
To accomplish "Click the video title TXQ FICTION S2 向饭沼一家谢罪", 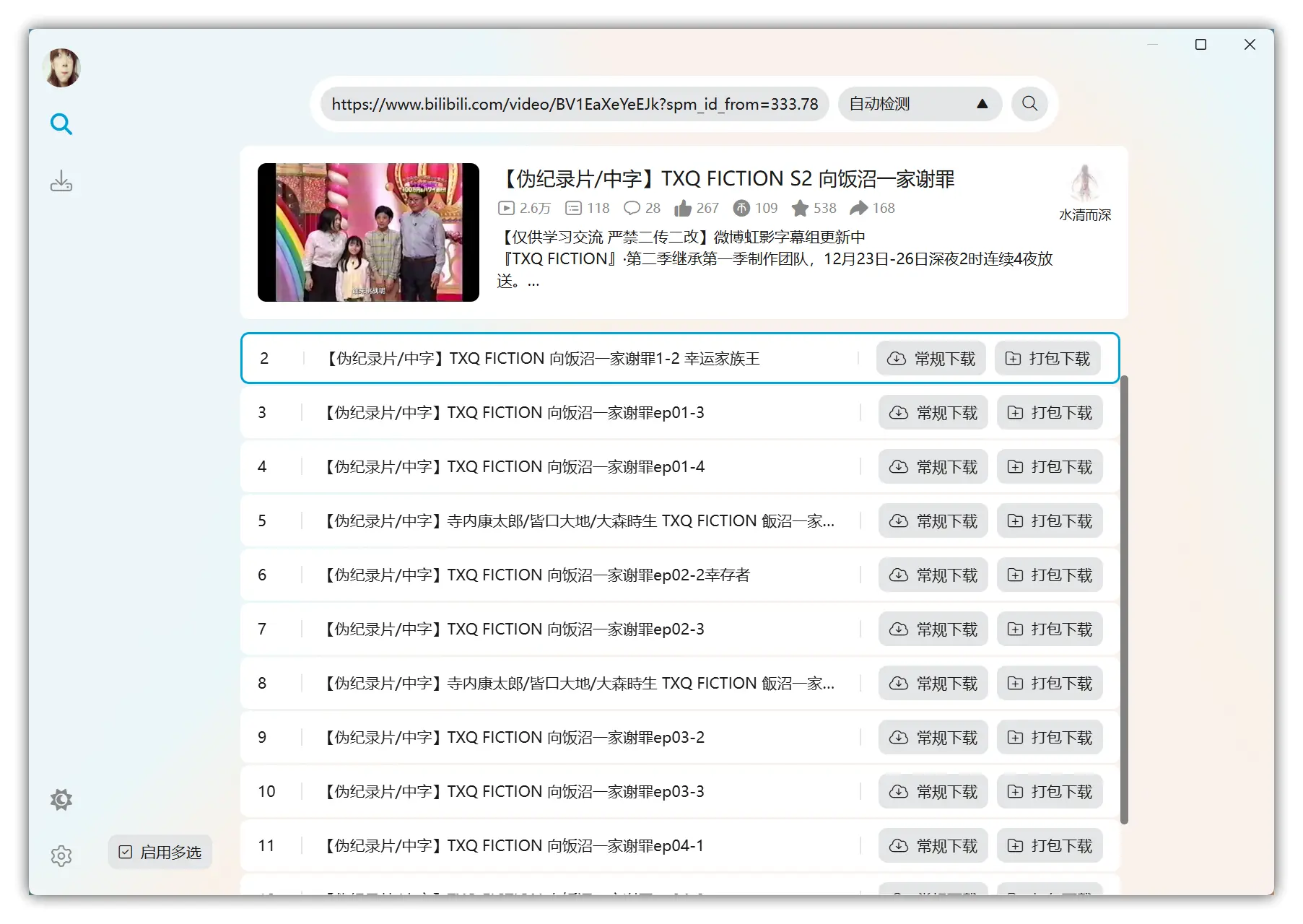I will (726, 179).
